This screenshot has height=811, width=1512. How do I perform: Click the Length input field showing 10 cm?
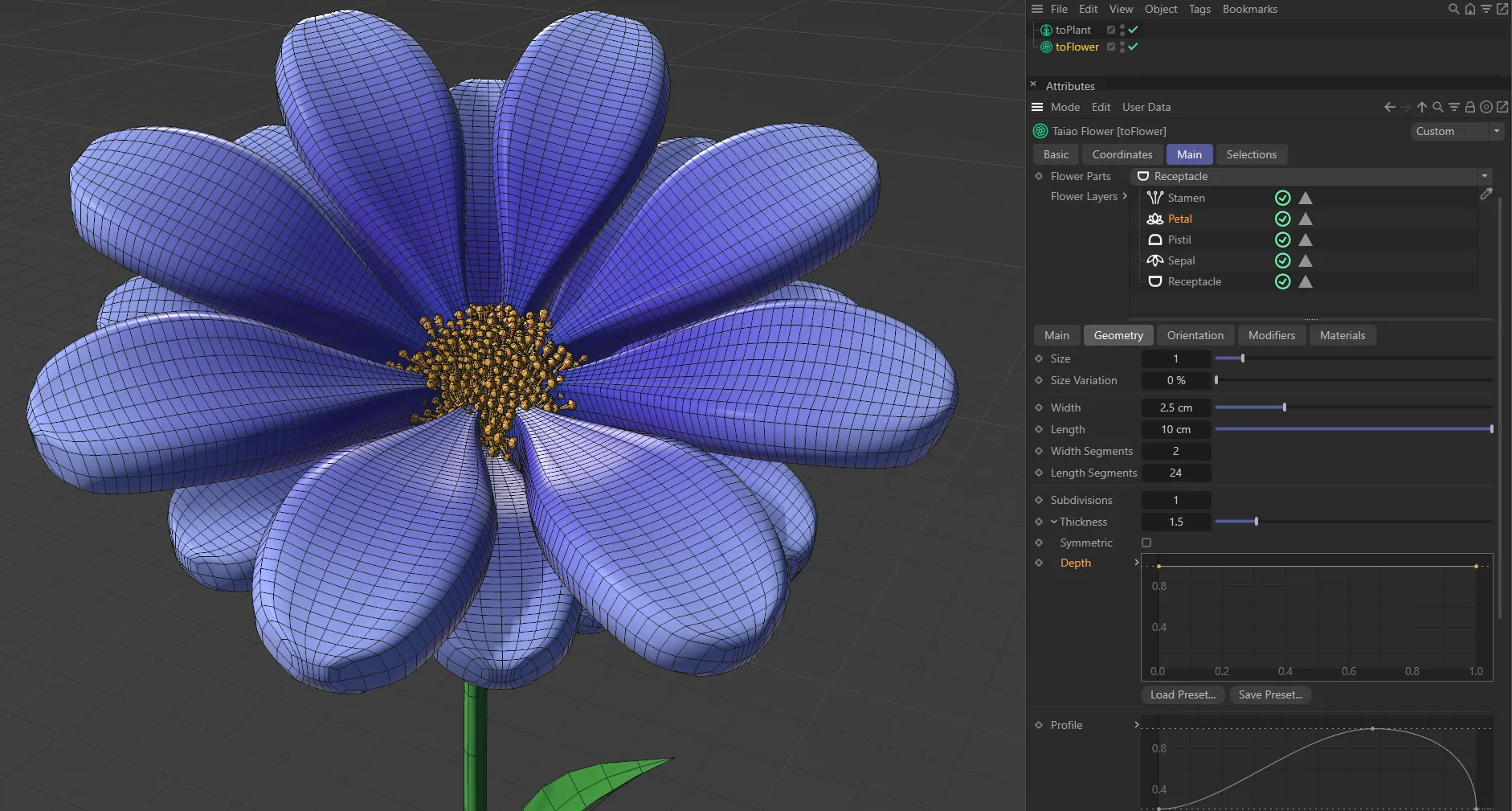point(1175,429)
